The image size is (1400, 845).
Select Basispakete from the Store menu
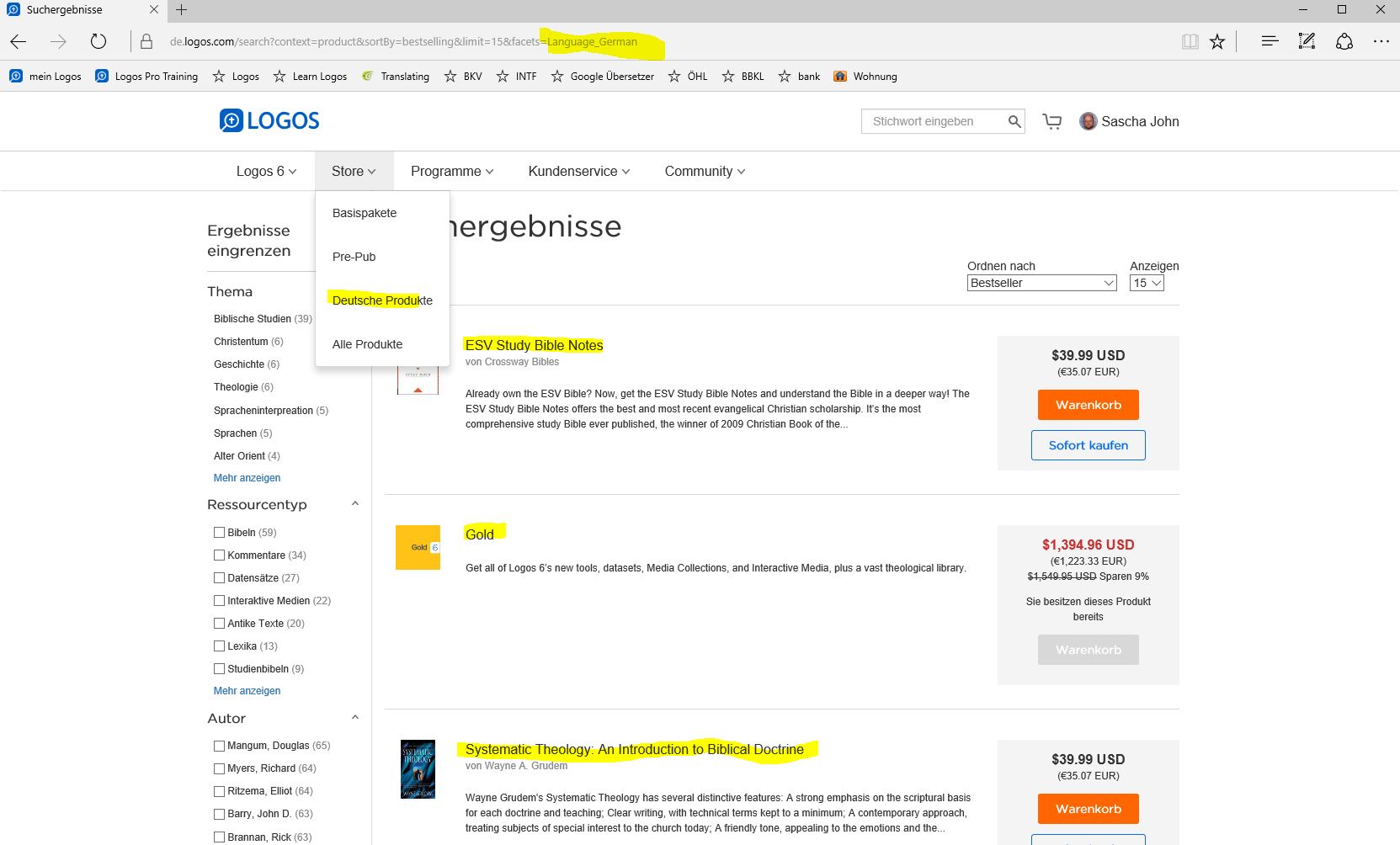pyautogui.click(x=365, y=213)
